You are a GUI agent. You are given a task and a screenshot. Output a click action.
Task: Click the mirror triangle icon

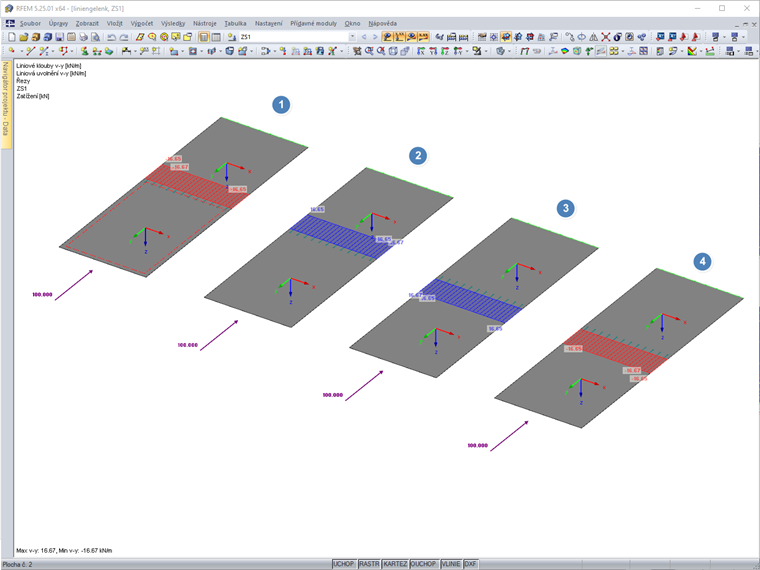pyautogui.click(x=593, y=37)
